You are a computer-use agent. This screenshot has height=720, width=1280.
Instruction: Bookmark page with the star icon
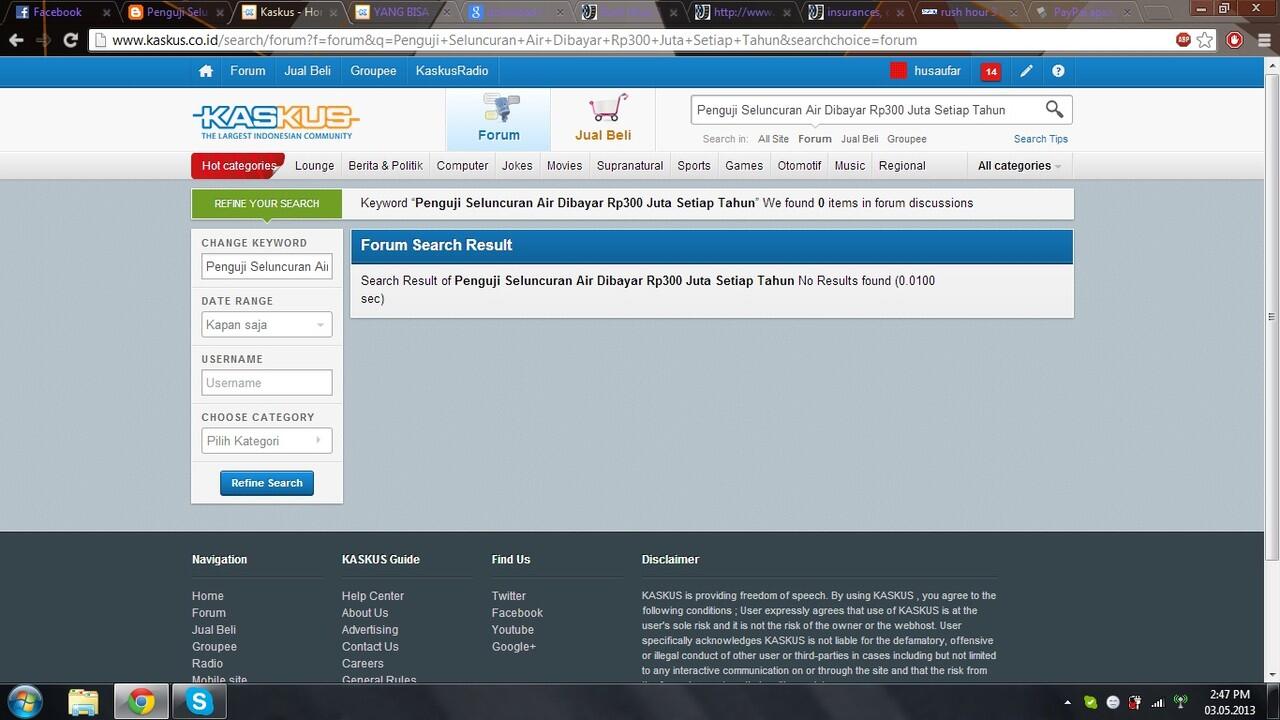(1205, 40)
